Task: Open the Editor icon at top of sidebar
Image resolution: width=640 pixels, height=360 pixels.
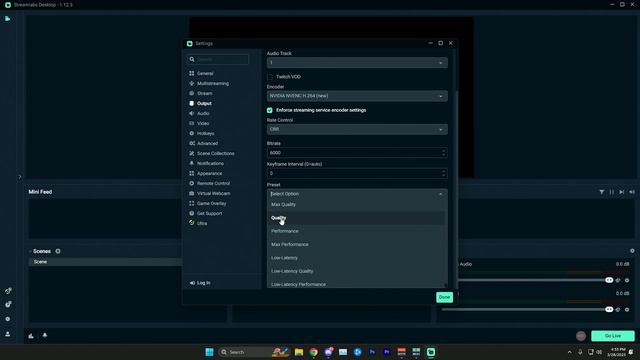Action: tap(8, 19)
